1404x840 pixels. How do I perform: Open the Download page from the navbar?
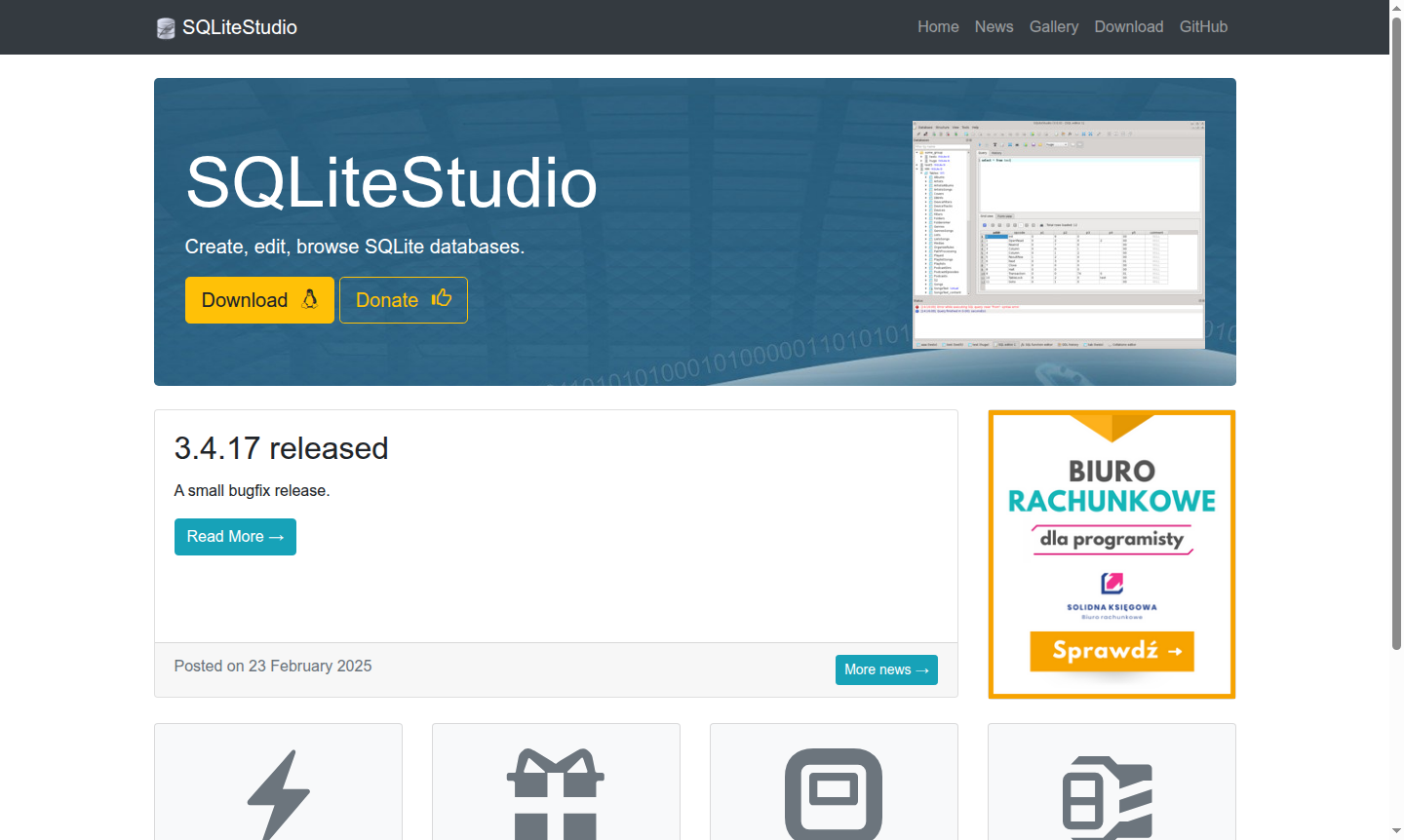pos(1128,26)
